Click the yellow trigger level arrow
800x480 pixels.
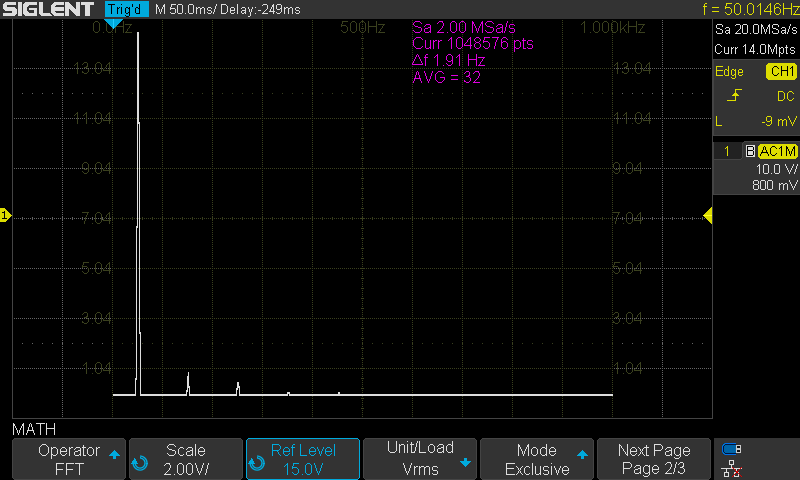(708, 216)
